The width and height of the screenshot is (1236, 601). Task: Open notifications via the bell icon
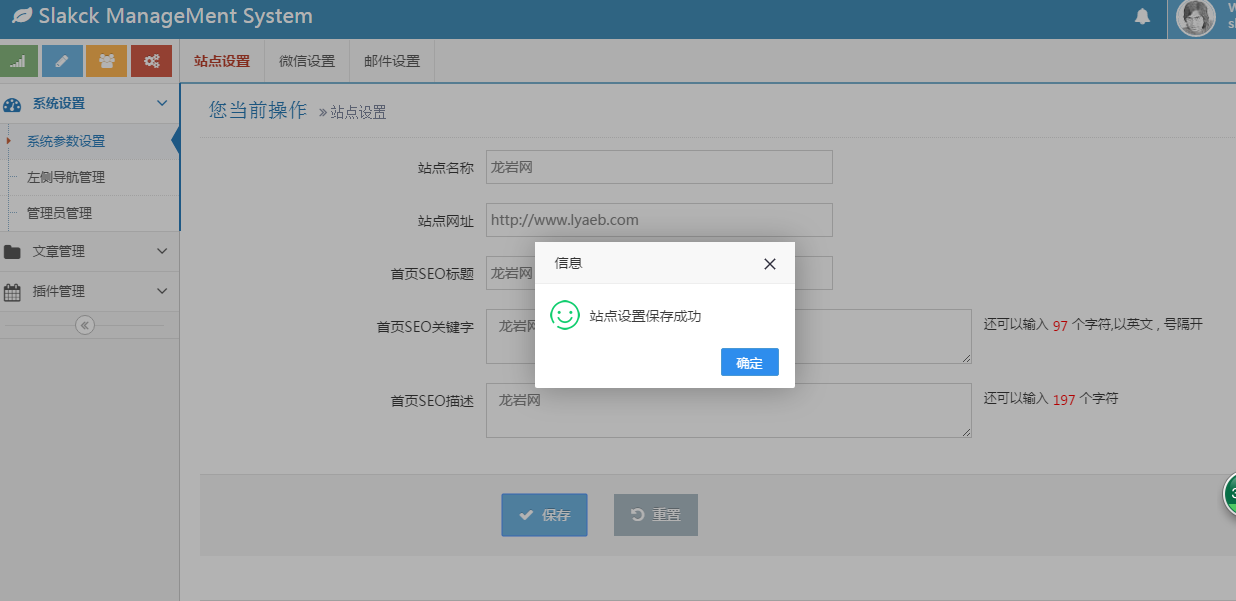pos(1142,17)
